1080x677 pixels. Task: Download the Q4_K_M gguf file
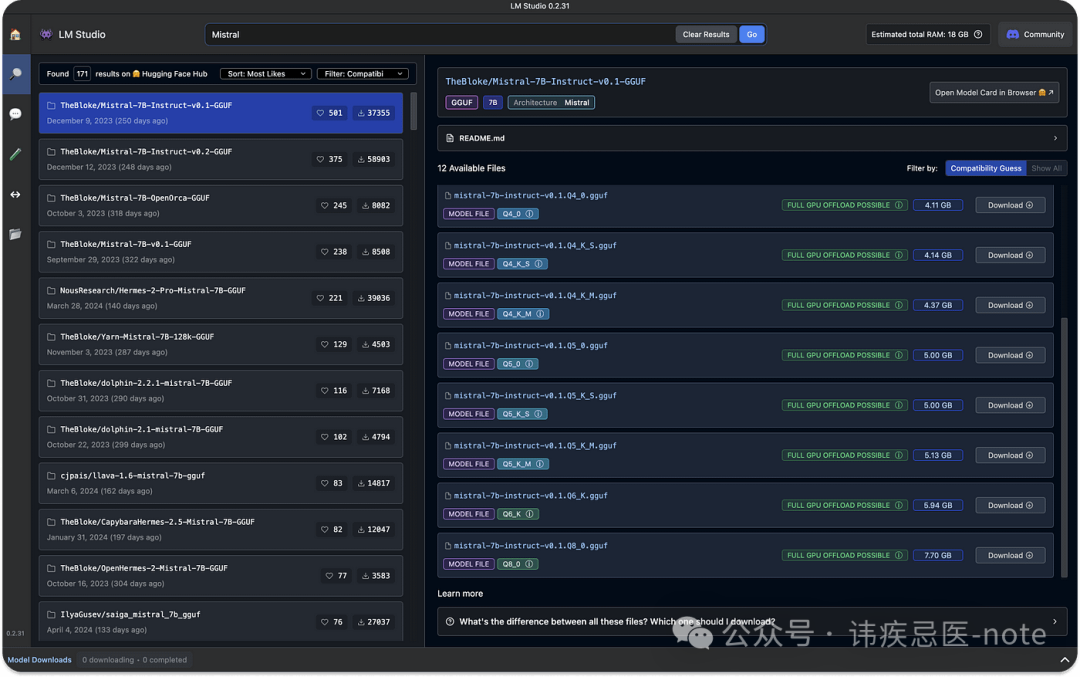1010,305
